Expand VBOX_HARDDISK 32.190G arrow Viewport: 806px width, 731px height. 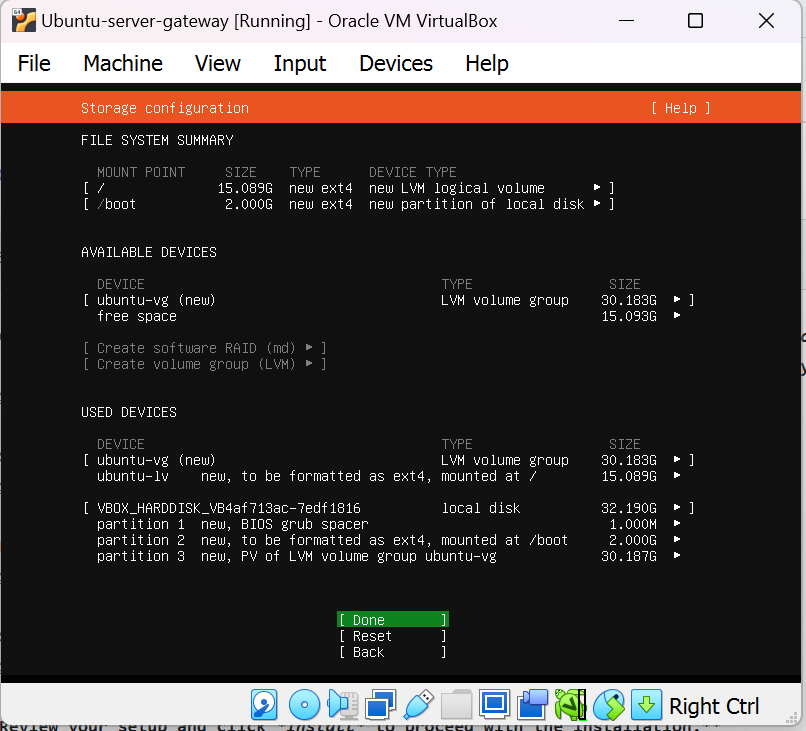tap(677, 507)
